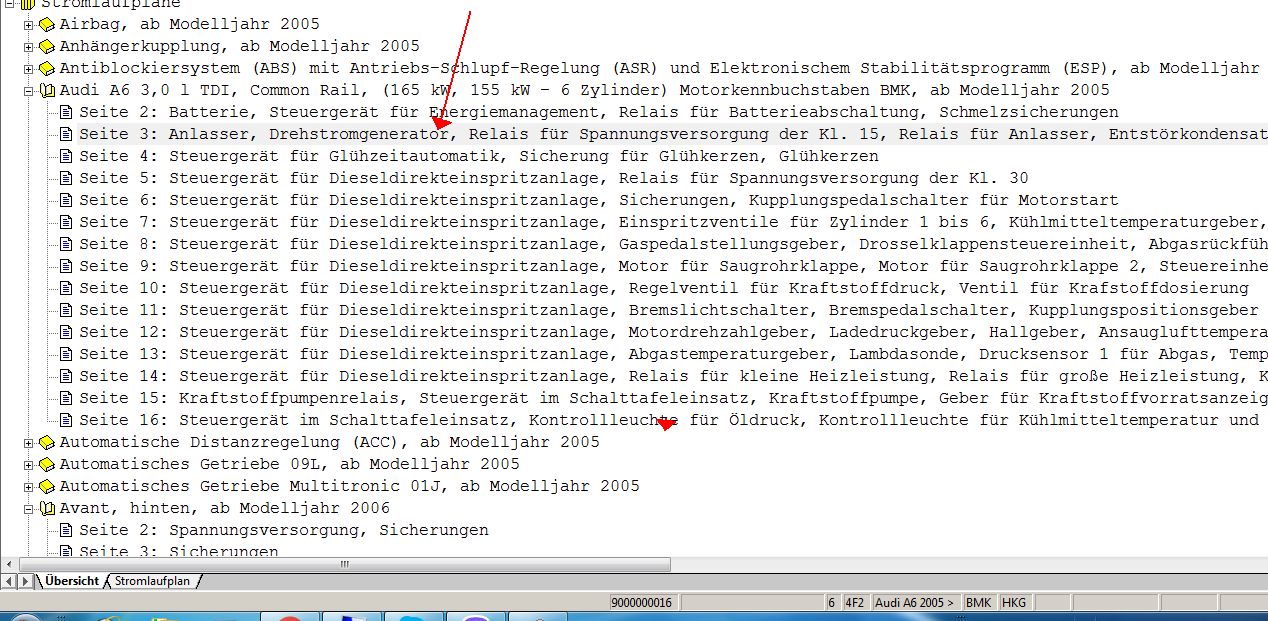Open Seite 2: Spannungsversorgung, Sicherungen
This screenshot has height=621, width=1268.
[x=284, y=530]
